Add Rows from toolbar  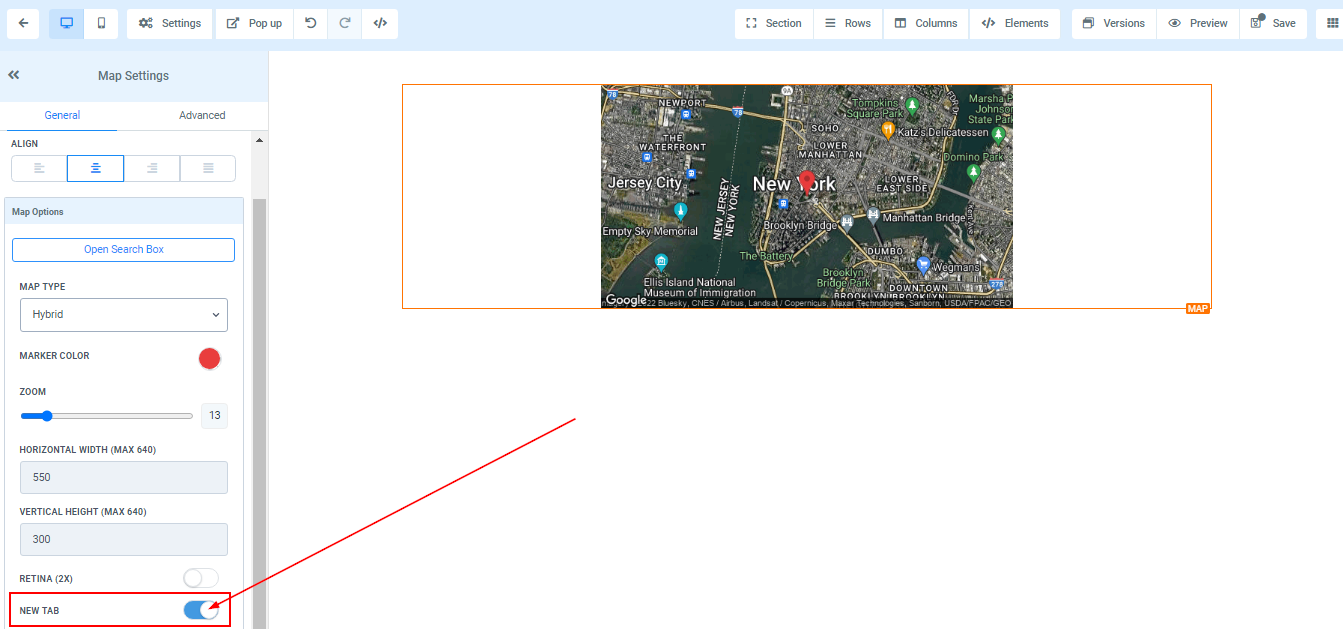[848, 23]
